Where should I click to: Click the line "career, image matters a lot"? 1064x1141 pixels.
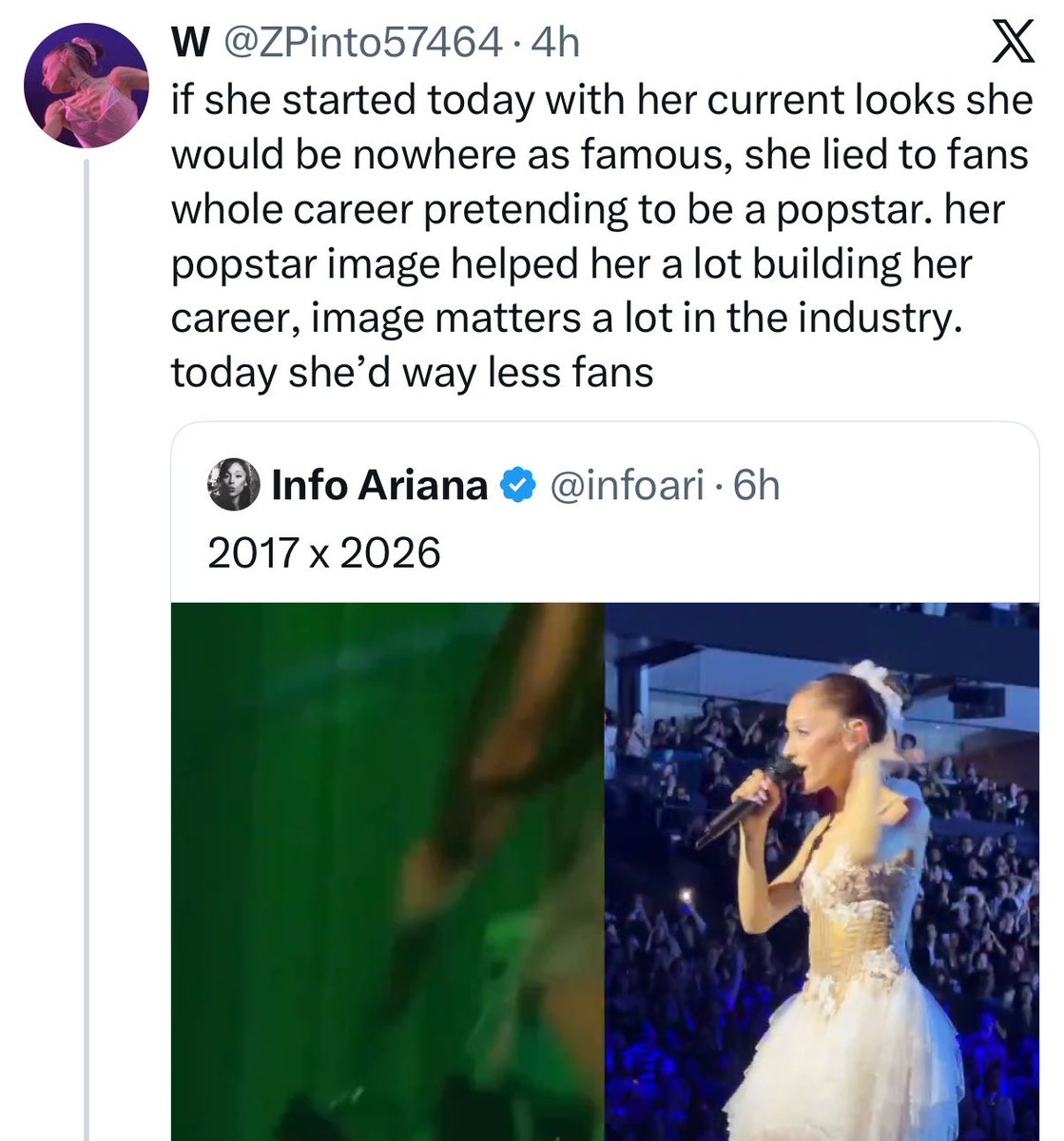(567, 319)
